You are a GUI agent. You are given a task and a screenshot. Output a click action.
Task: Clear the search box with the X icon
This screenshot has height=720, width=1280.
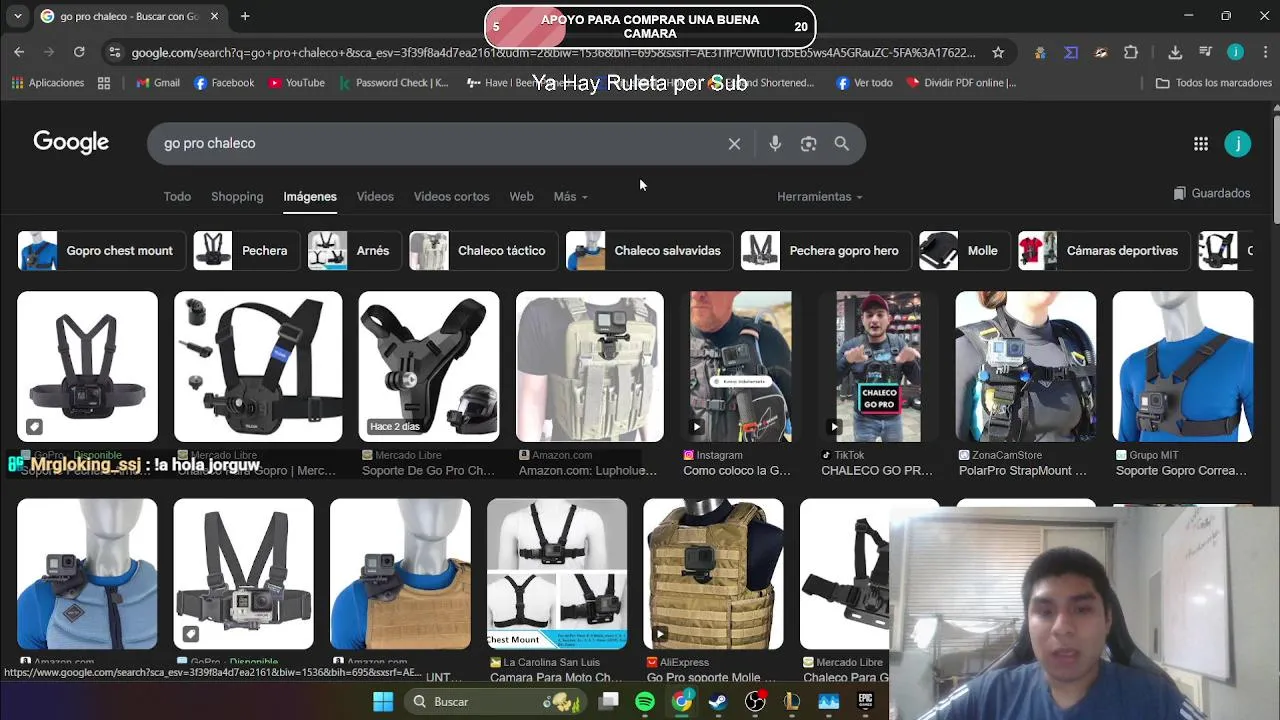coord(734,144)
